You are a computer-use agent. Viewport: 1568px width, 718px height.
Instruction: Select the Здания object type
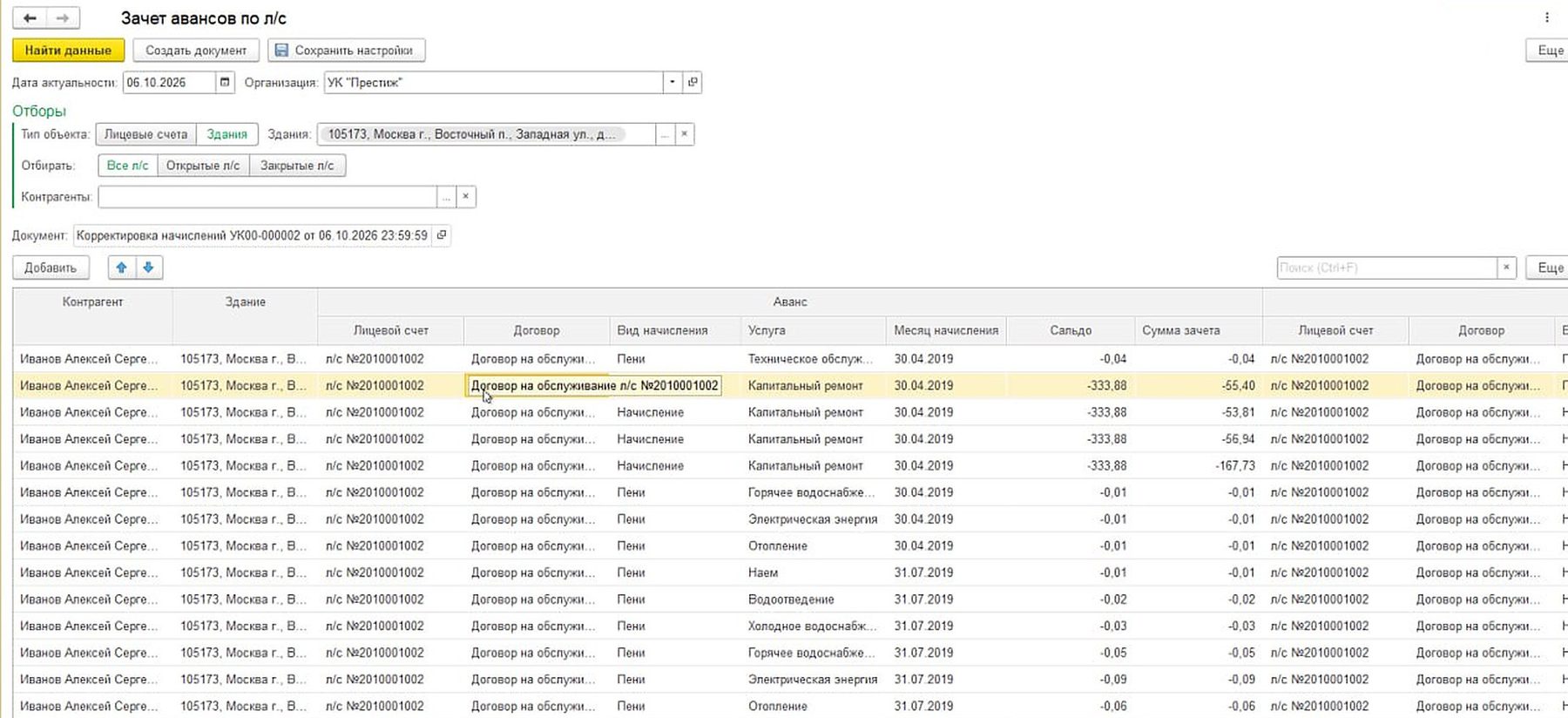(x=227, y=135)
